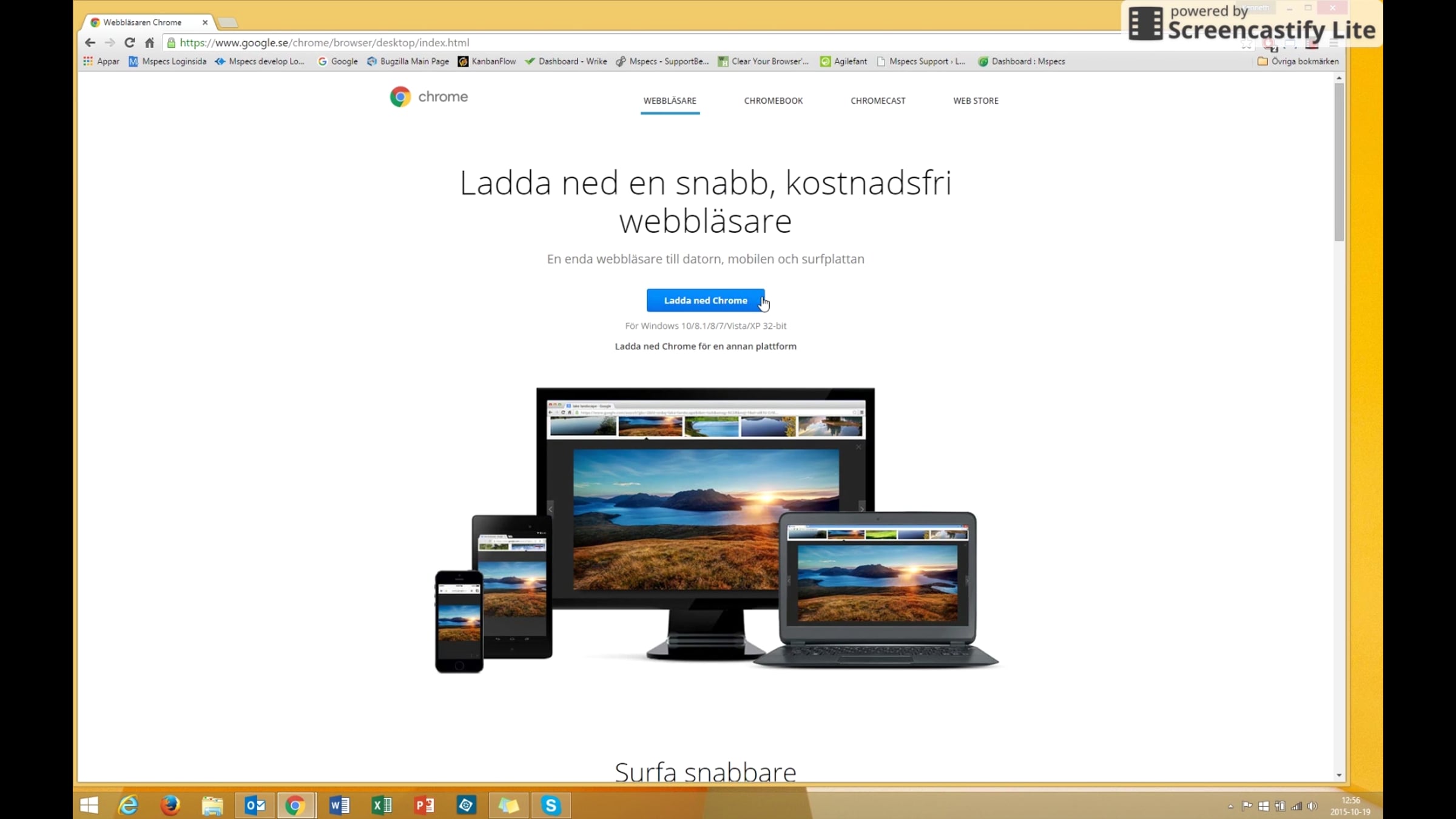1456x819 pixels.
Task: Open the Bugzilla Main Page bookmark
Action: pyautogui.click(x=408, y=61)
